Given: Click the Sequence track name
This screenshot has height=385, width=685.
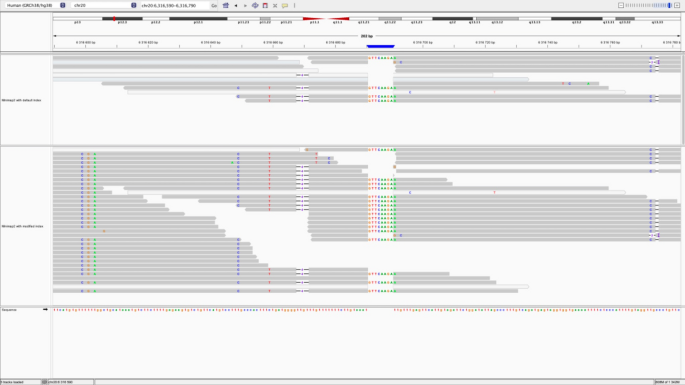Looking at the screenshot, I should 9,310.
